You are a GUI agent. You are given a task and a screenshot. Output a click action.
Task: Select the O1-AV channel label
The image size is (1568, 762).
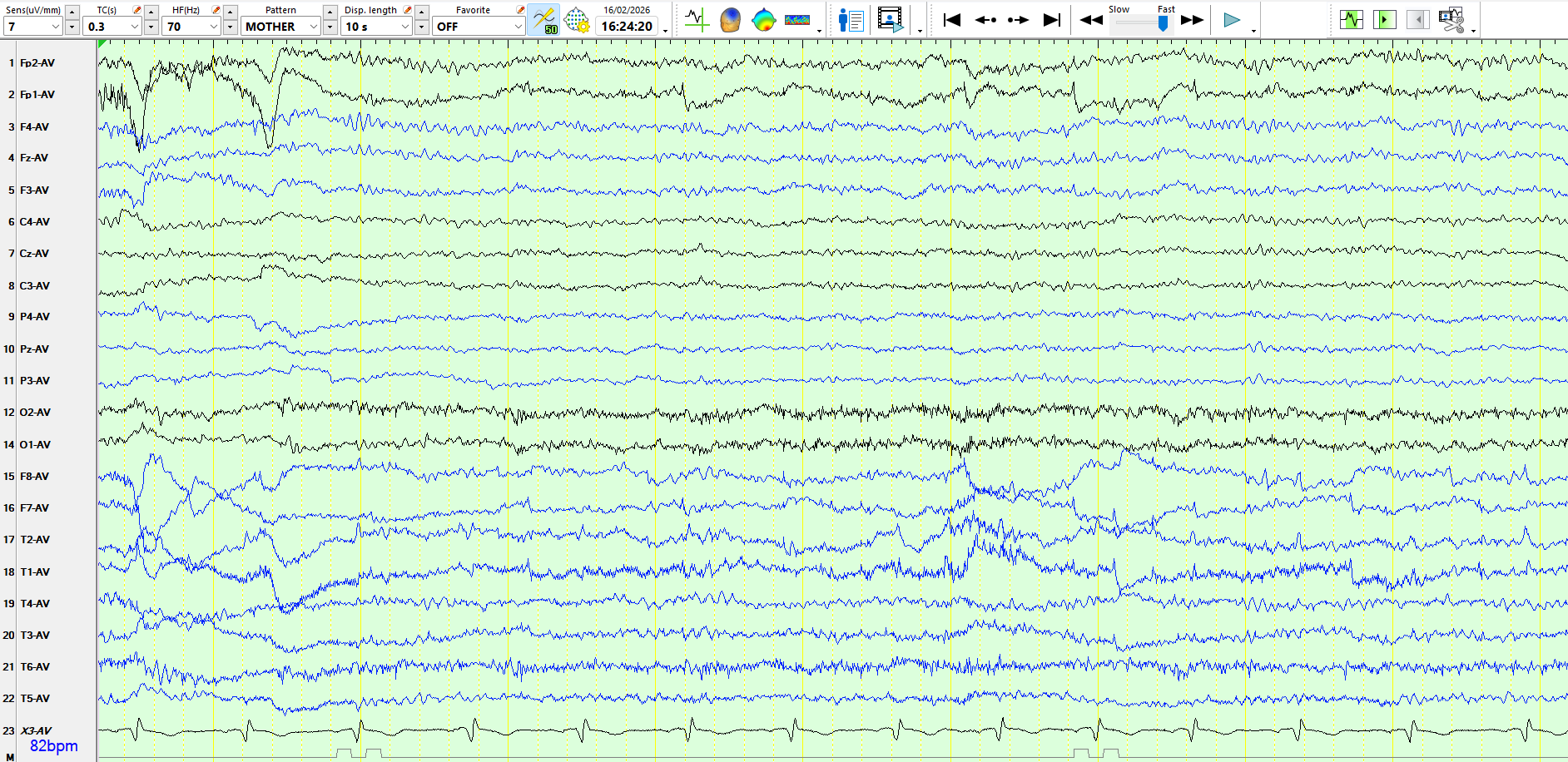click(x=35, y=445)
